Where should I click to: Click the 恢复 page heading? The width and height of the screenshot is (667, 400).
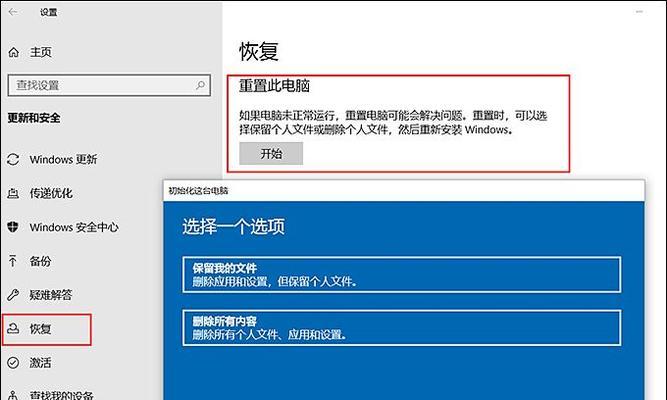pos(259,52)
